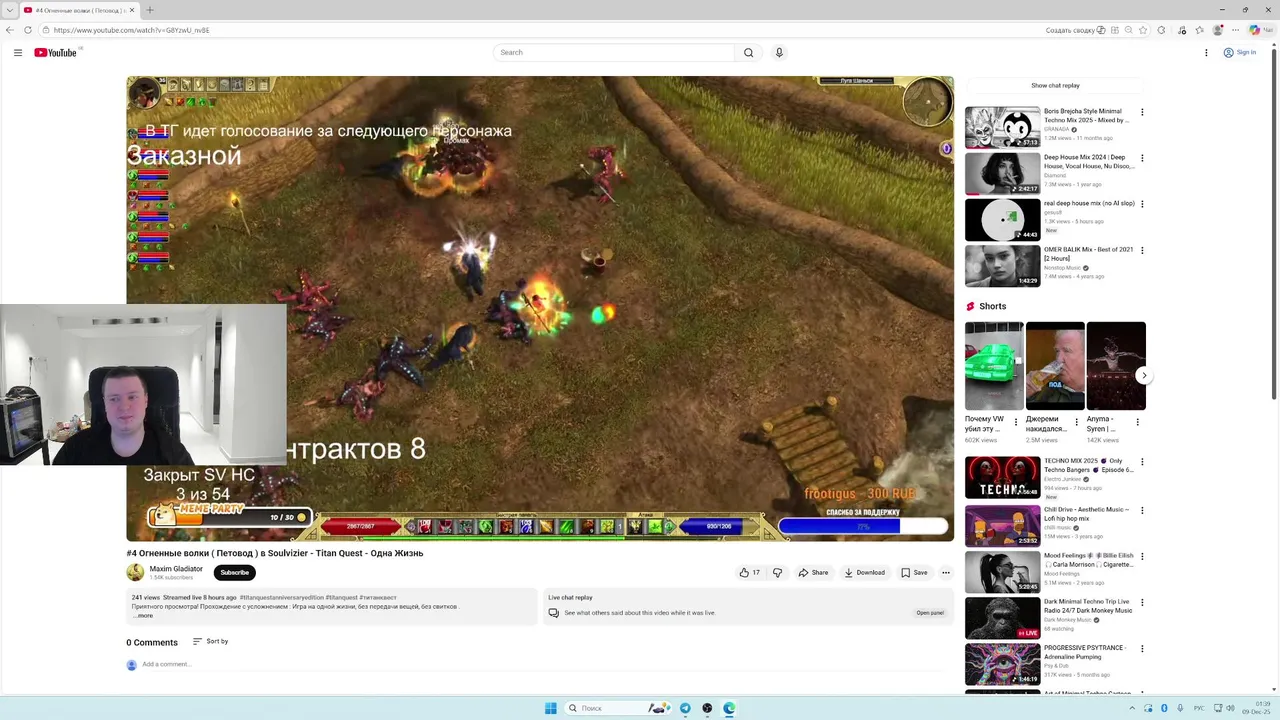
Task: Download the video
Action: pyautogui.click(x=864, y=573)
